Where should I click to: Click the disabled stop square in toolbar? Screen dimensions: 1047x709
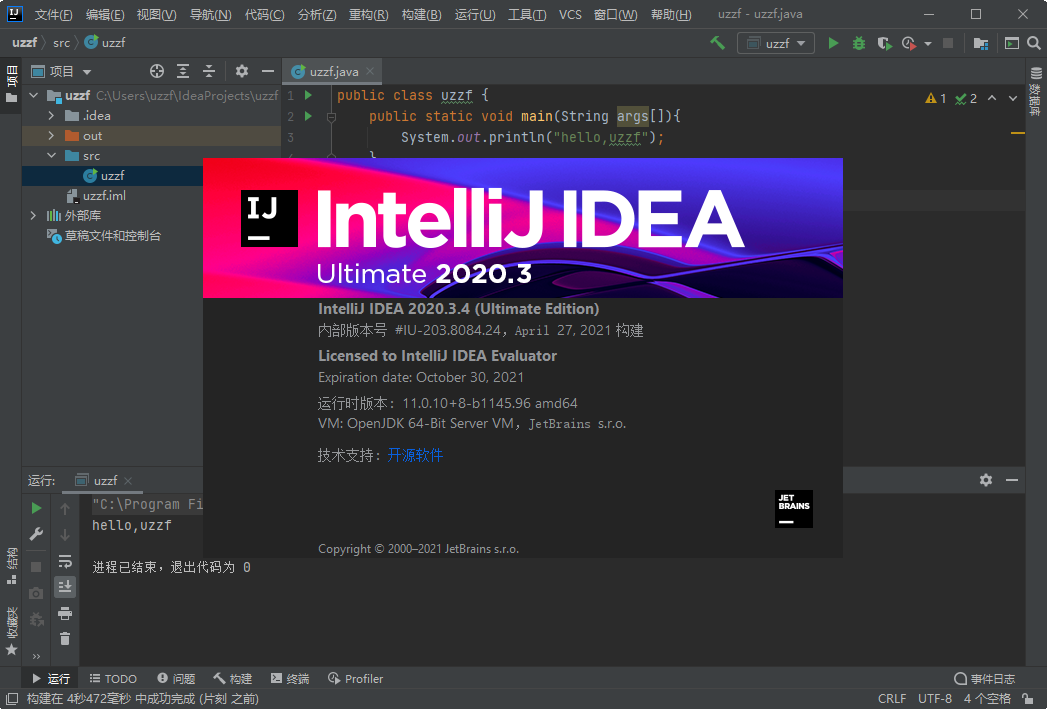tap(948, 43)
